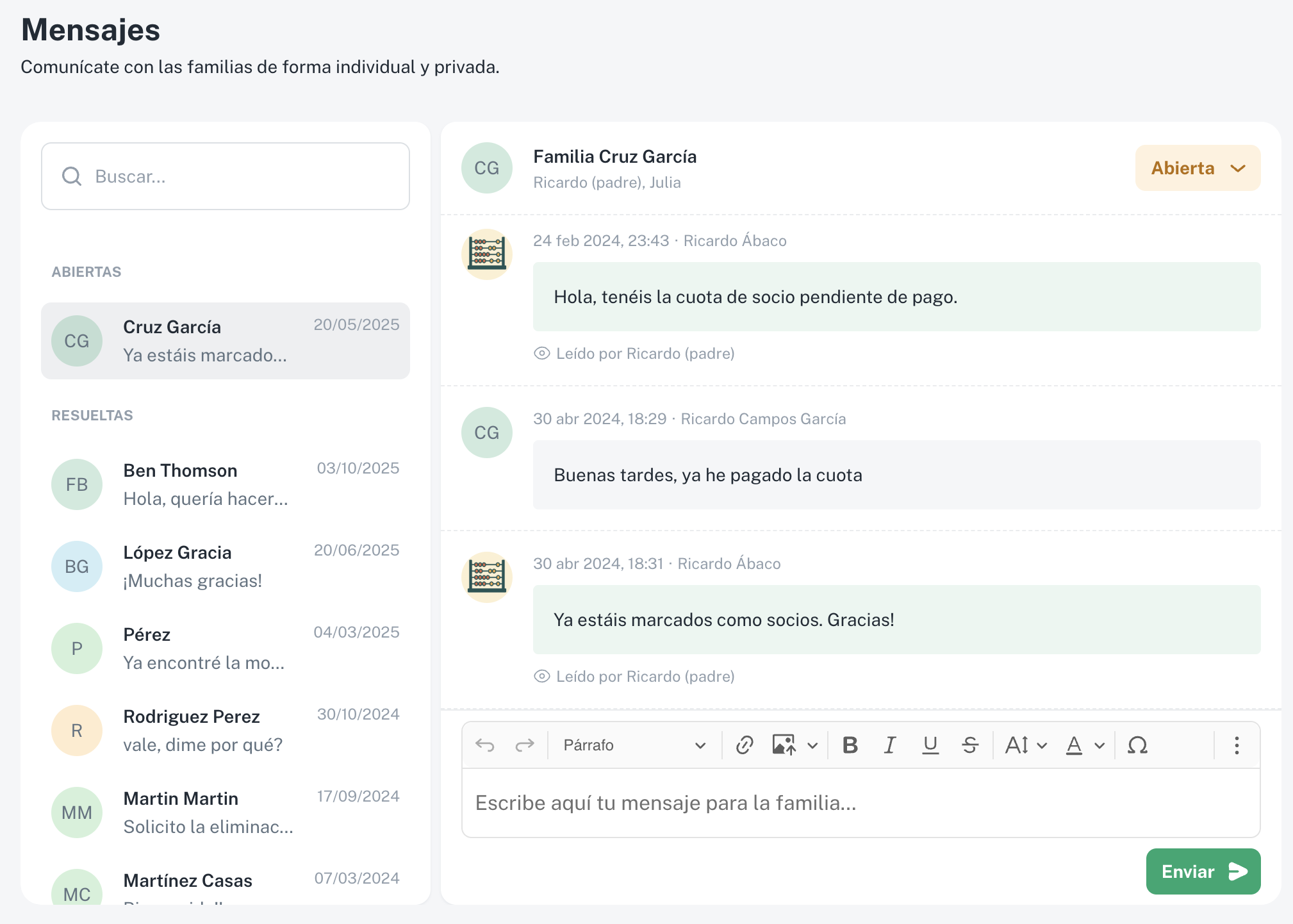Click the abacus avatar on first message
1293x924 pixels.
487,254
